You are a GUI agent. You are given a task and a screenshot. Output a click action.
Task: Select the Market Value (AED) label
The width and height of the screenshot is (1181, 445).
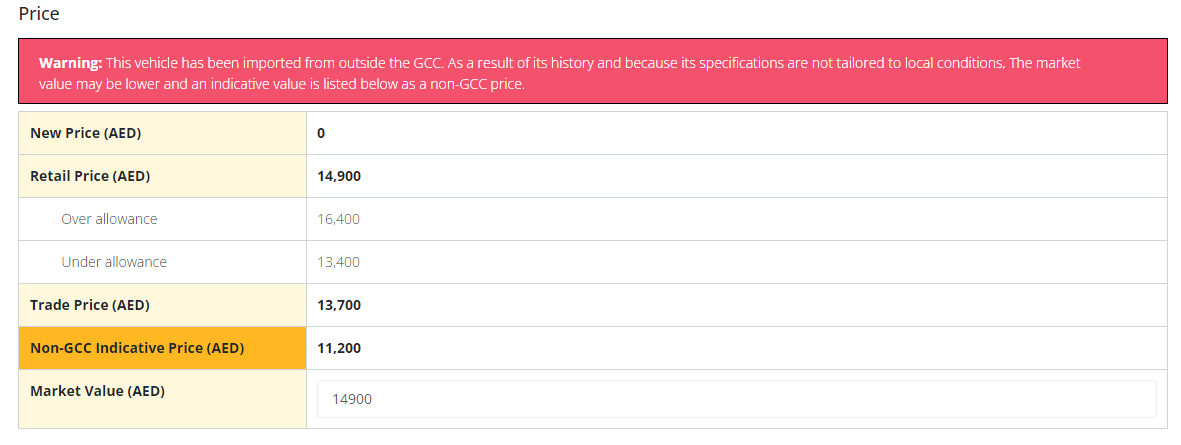pos(97,391)
